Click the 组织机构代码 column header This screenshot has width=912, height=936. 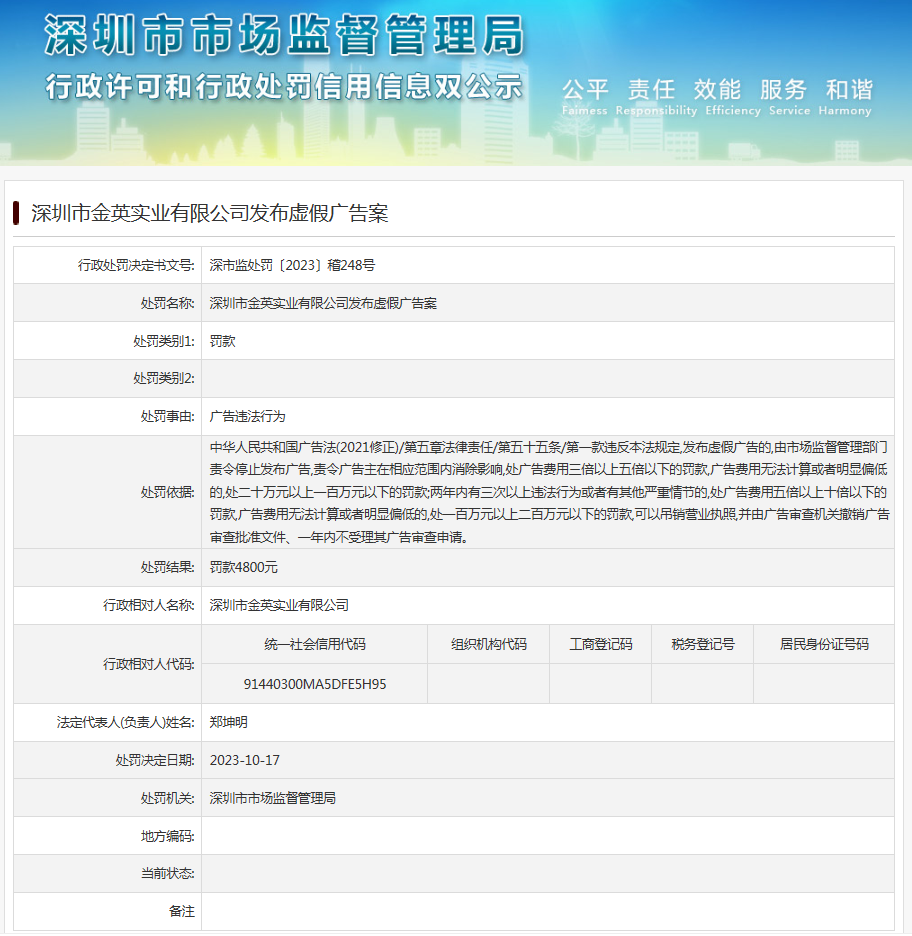pyautogui.click(x=488, y=644)
